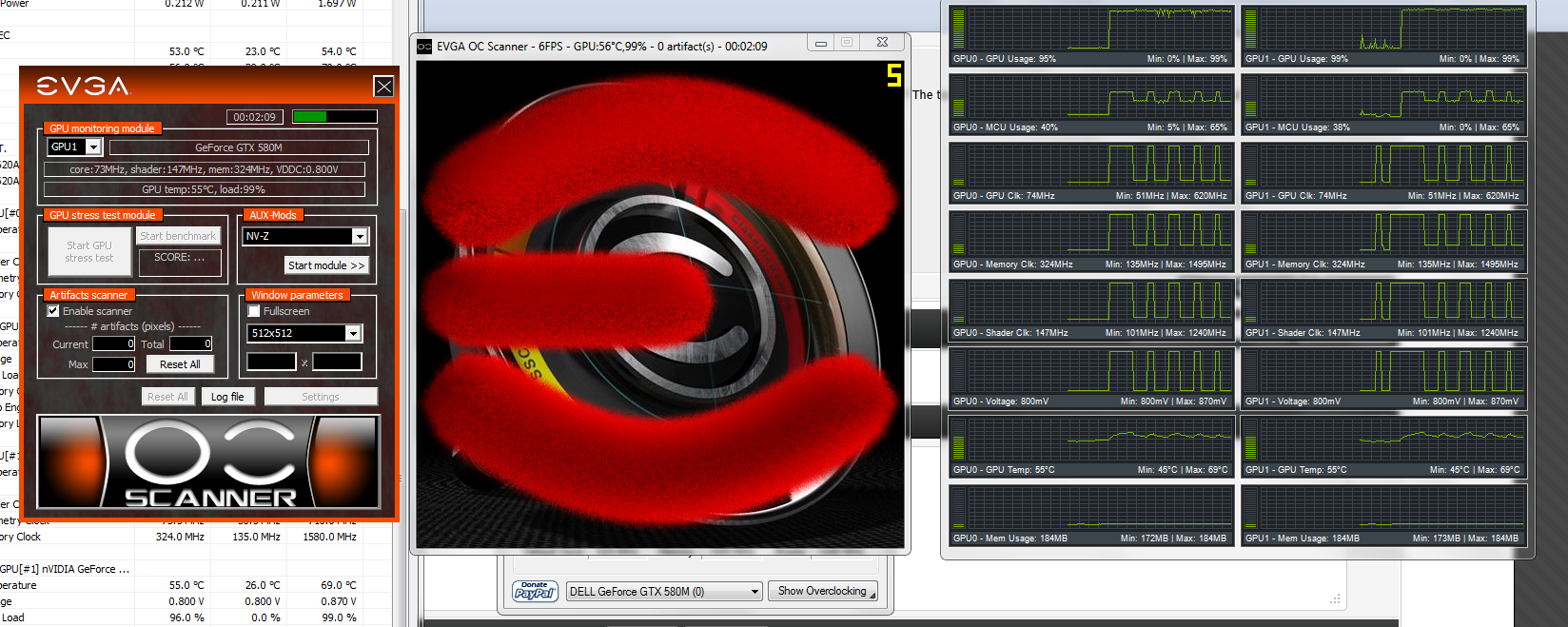Click the 00:02:09 elapsed time field
Image resolution: width=1568 pixels, height=627 pixels.
click(x=254, y=117)
